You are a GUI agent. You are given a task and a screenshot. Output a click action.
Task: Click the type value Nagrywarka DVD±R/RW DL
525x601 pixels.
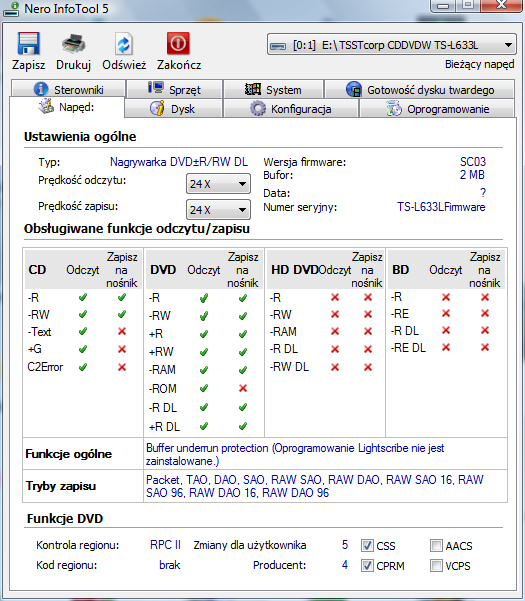(x=179, y=162)
